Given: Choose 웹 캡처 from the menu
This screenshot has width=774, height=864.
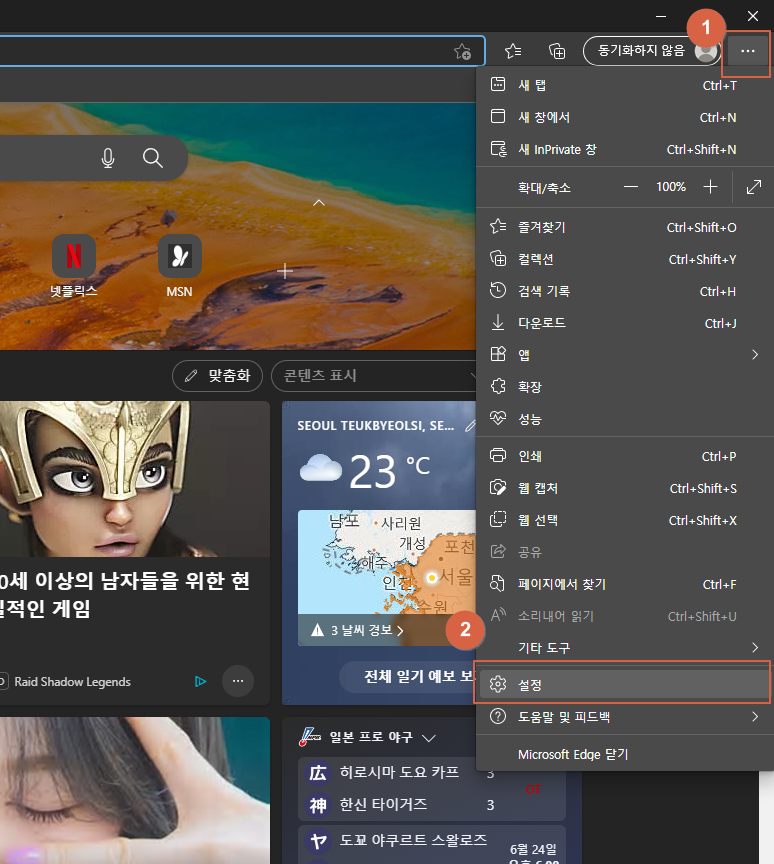Looking at the screenshot, I should point(624,488).
